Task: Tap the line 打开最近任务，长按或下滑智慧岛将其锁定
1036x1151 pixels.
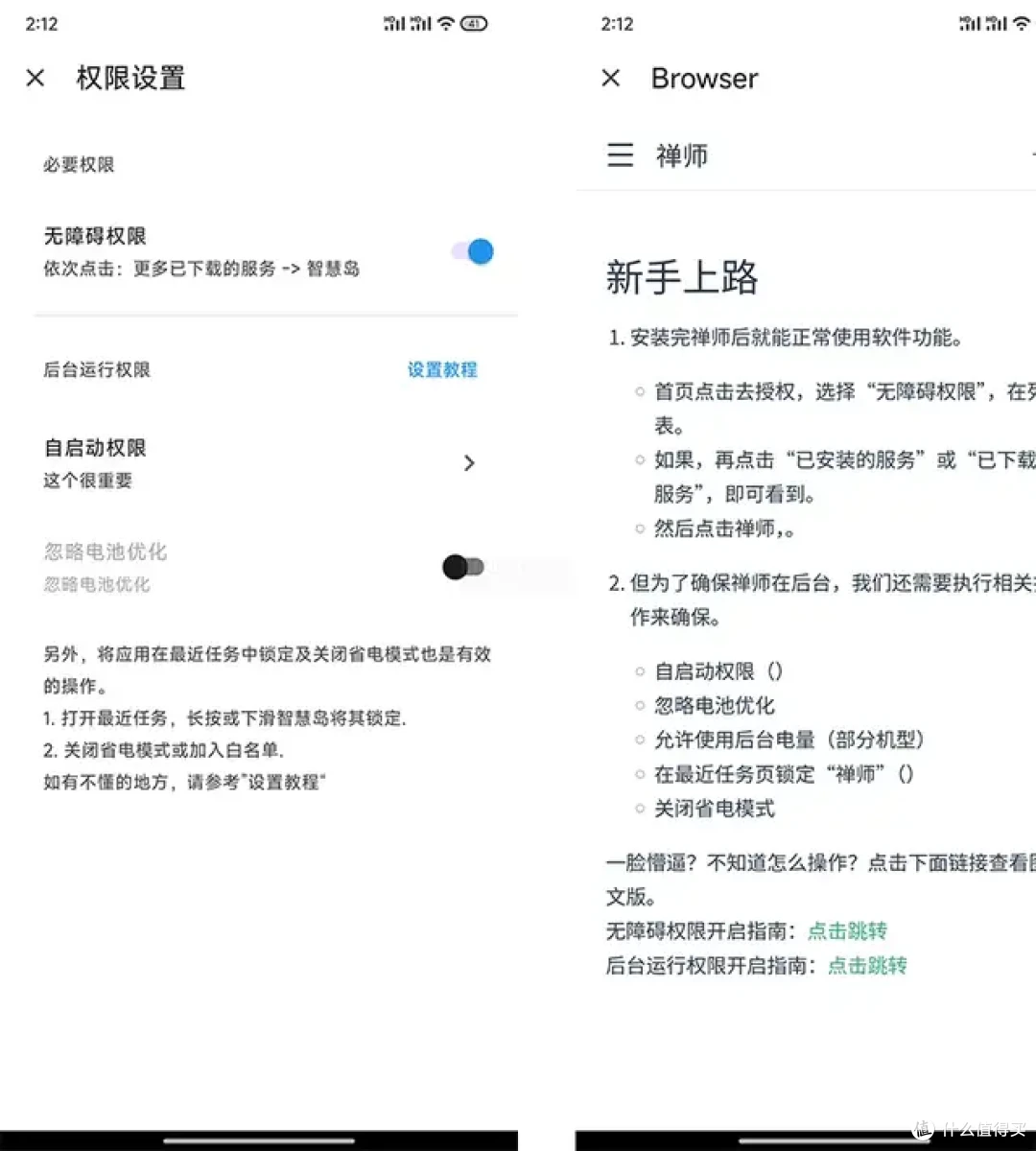Action: 225,717
